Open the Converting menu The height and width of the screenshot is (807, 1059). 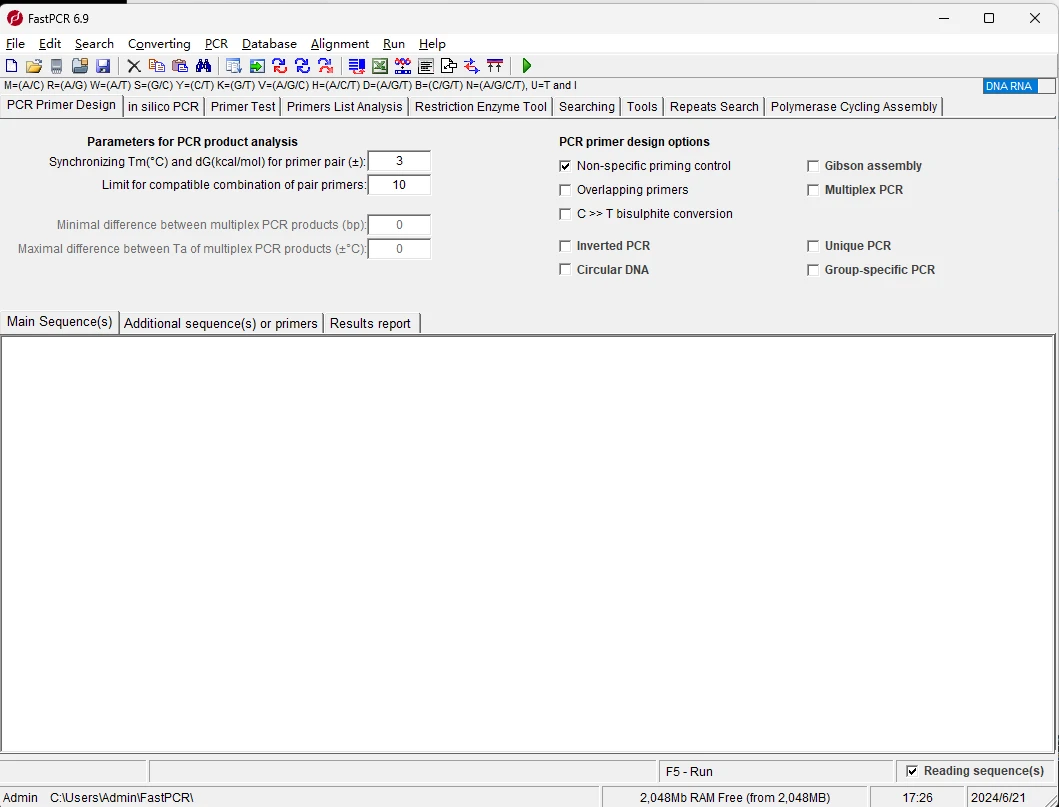coord(159,44)
